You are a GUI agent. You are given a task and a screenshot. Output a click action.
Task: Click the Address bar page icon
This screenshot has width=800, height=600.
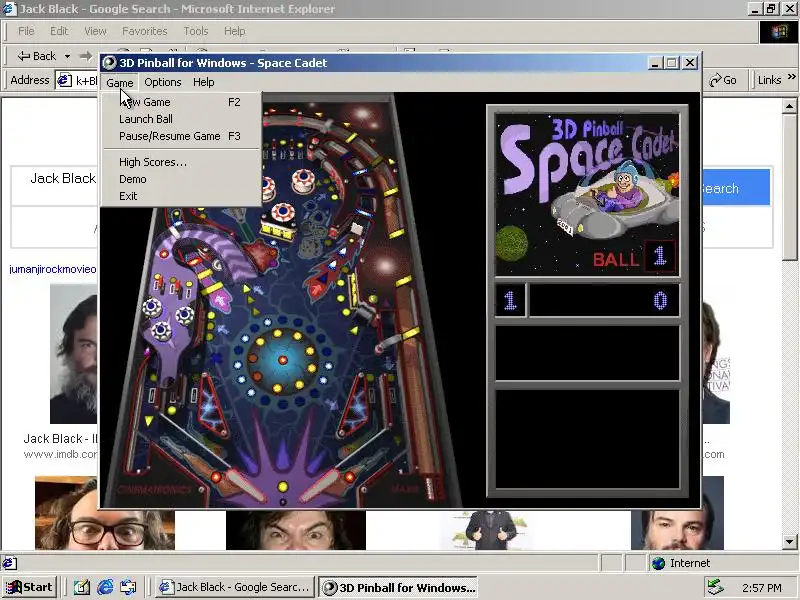(64, 80)
